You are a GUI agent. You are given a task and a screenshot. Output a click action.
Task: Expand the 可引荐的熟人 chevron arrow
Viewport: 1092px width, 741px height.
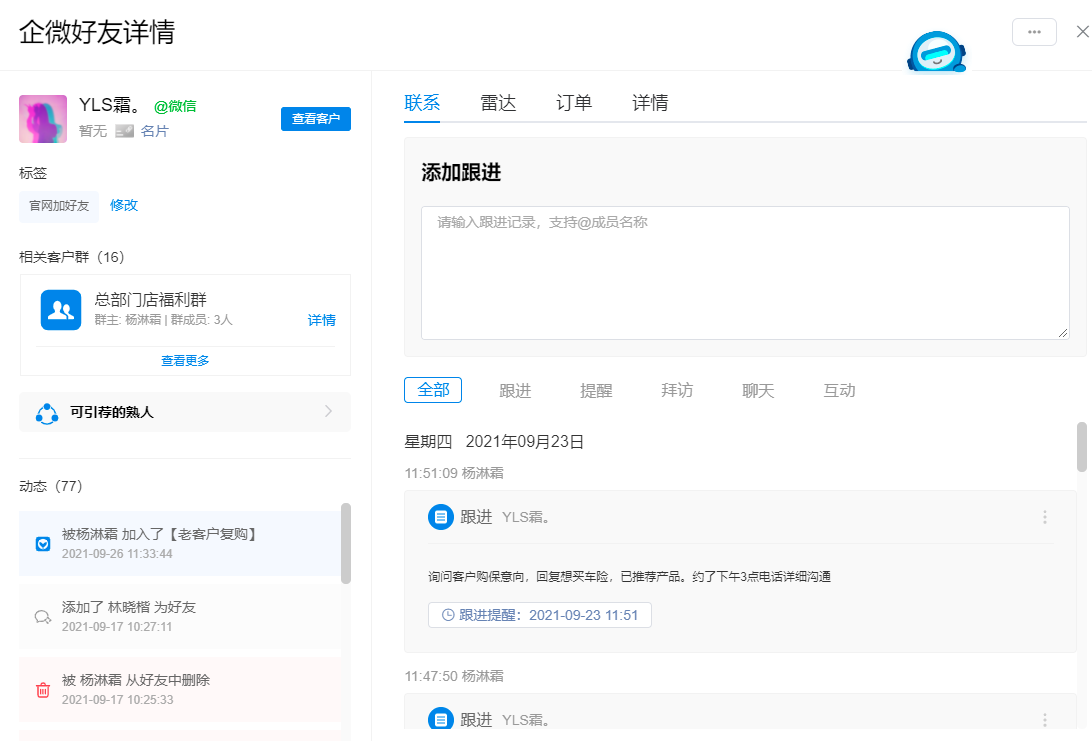point(329,411)
